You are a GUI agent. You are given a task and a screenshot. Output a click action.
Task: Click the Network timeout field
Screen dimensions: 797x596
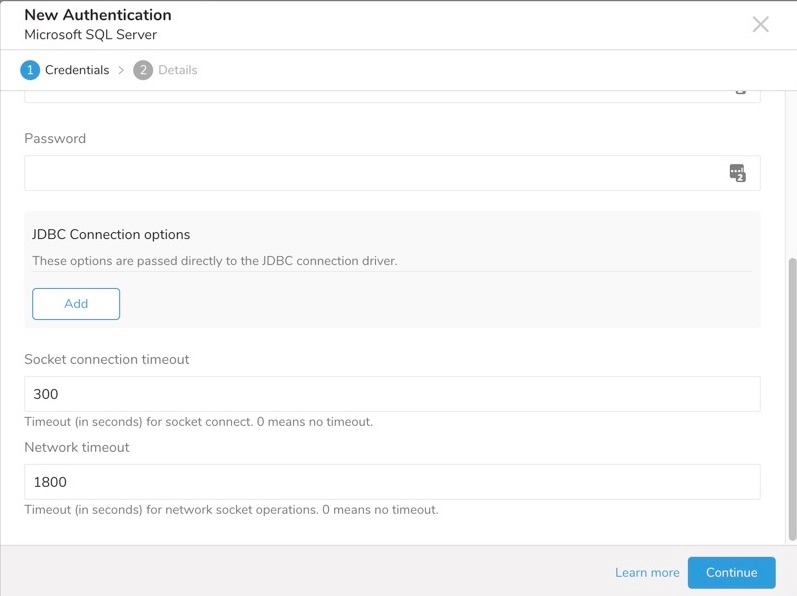392,482
